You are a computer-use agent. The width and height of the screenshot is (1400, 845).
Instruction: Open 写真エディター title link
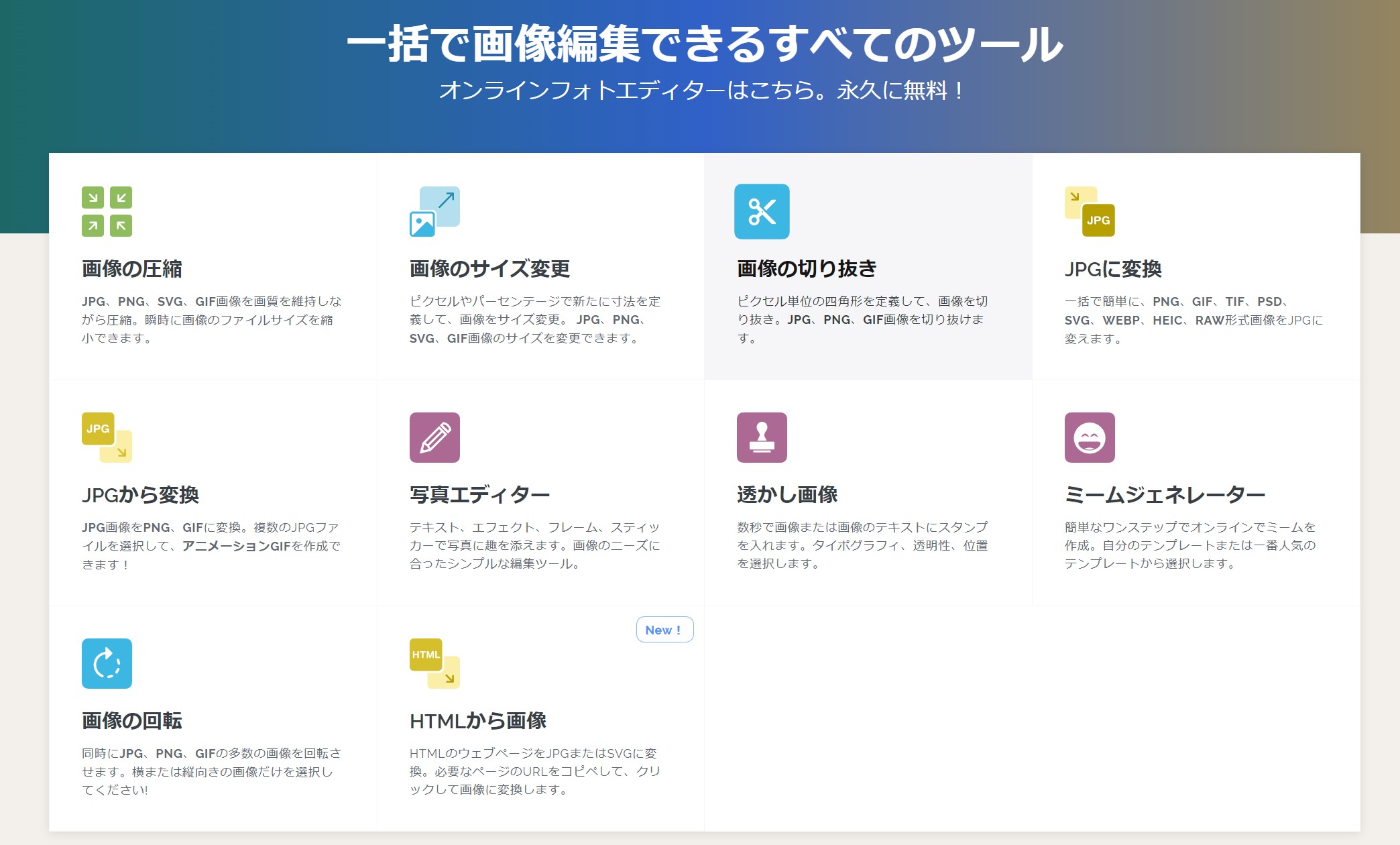coord(479,495)
